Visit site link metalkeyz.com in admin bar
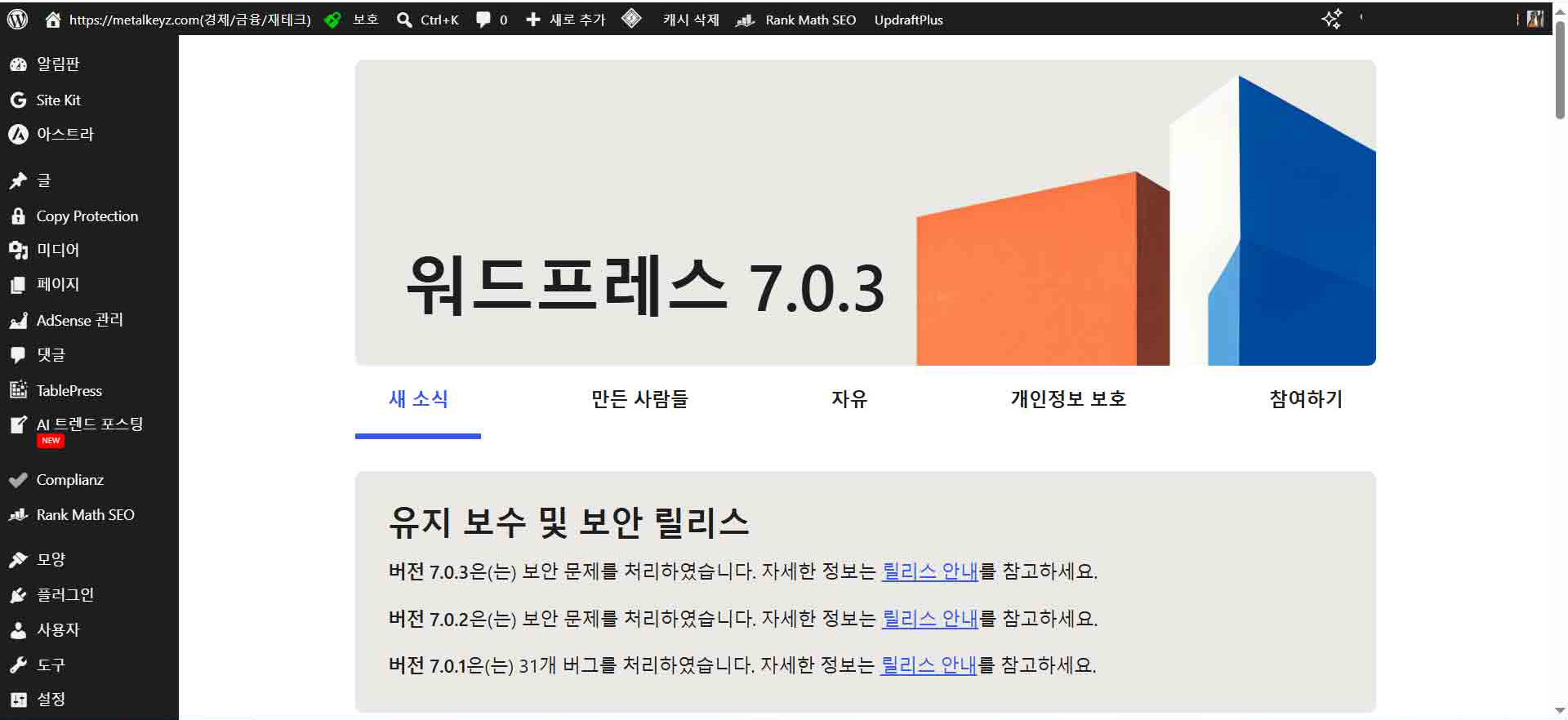This screenshot has width=1568, height=720. point(189,20)
